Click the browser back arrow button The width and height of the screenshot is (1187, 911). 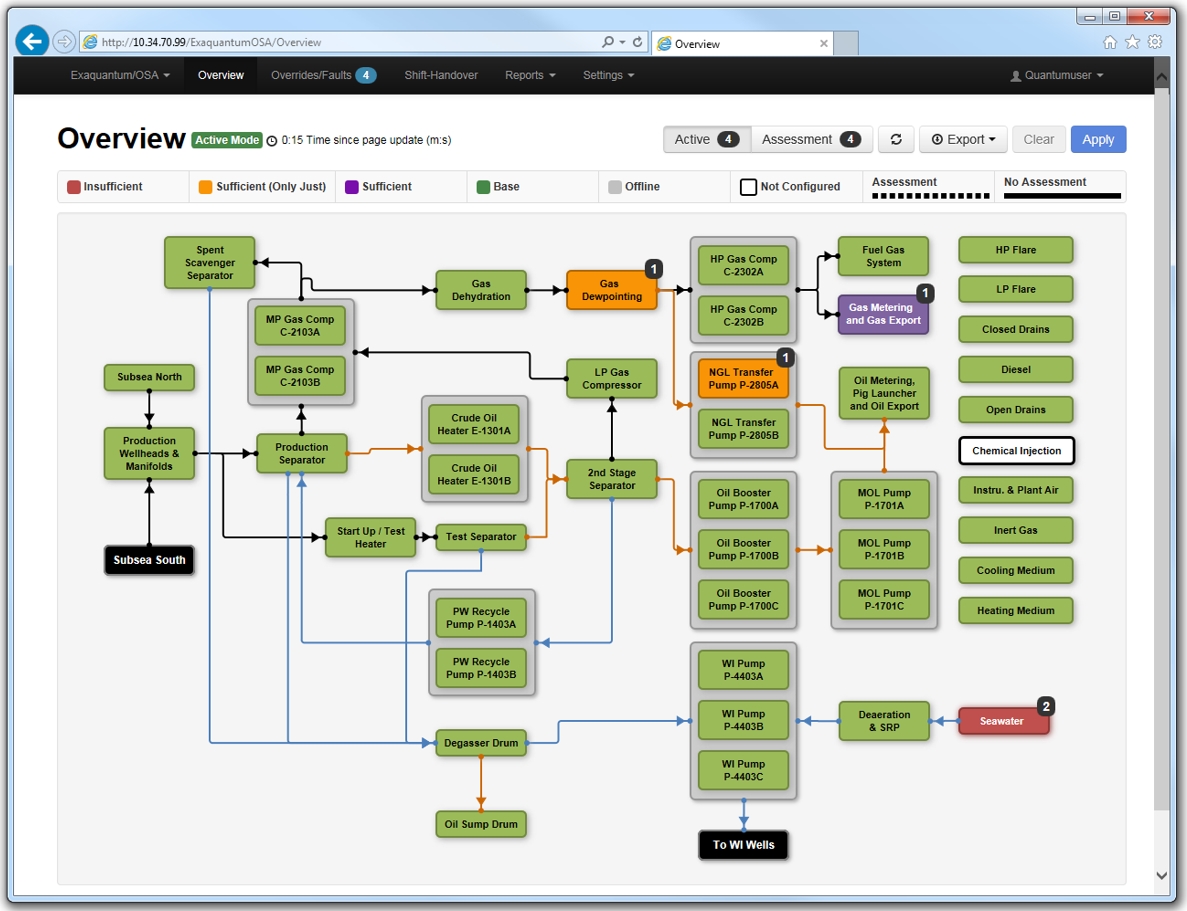pyautogui.click(x=33, y=41)
